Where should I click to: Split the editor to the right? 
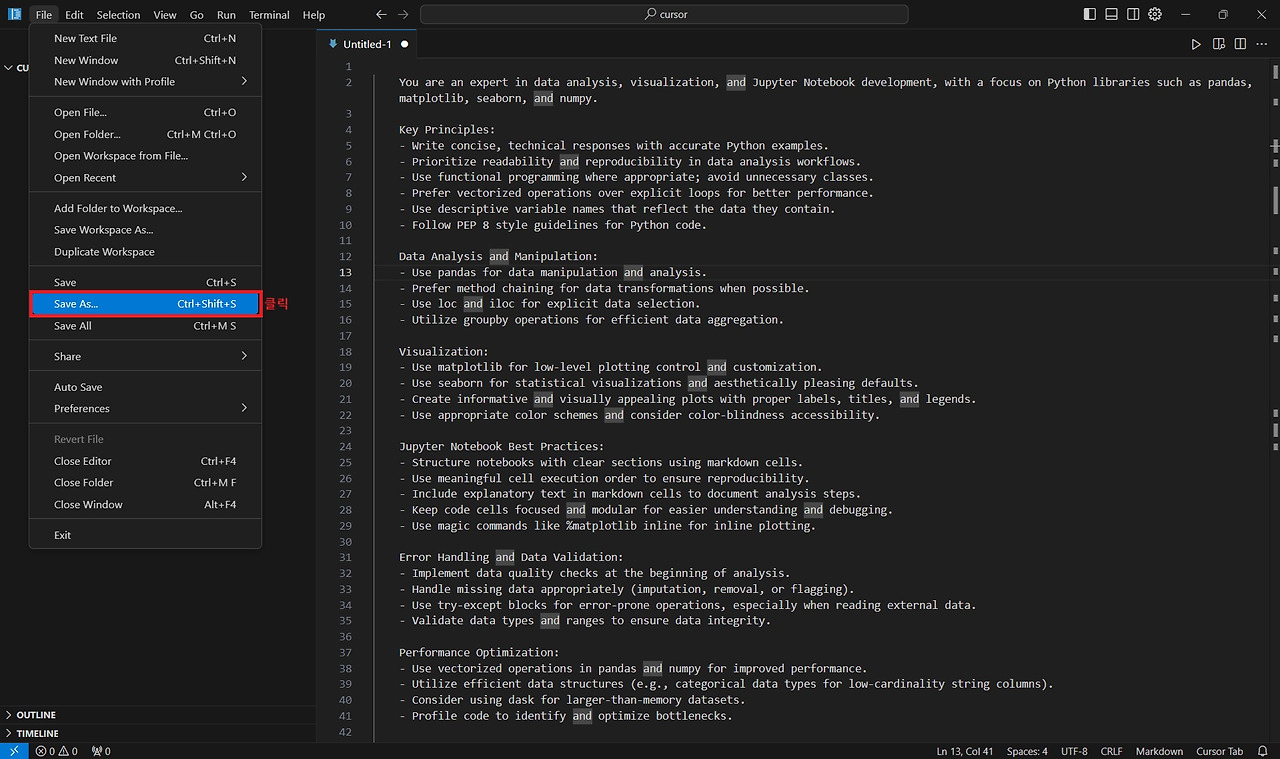click(1240, 44)
